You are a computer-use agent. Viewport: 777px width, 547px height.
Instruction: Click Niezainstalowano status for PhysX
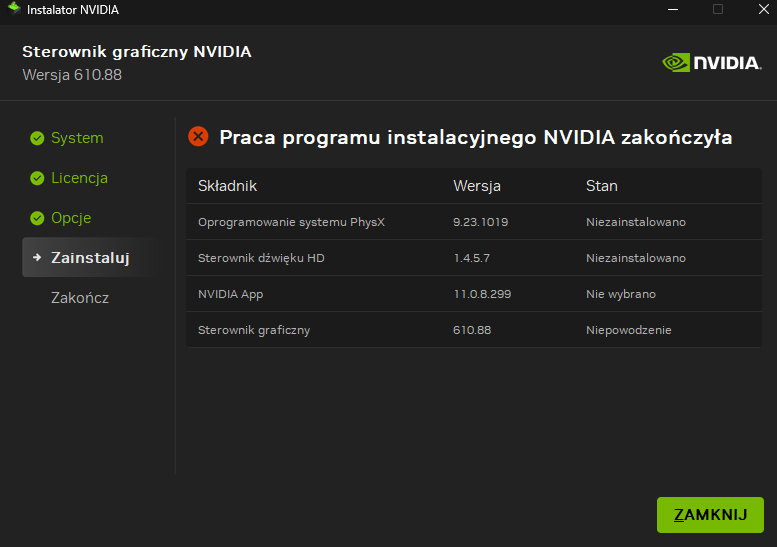[636, 222]
